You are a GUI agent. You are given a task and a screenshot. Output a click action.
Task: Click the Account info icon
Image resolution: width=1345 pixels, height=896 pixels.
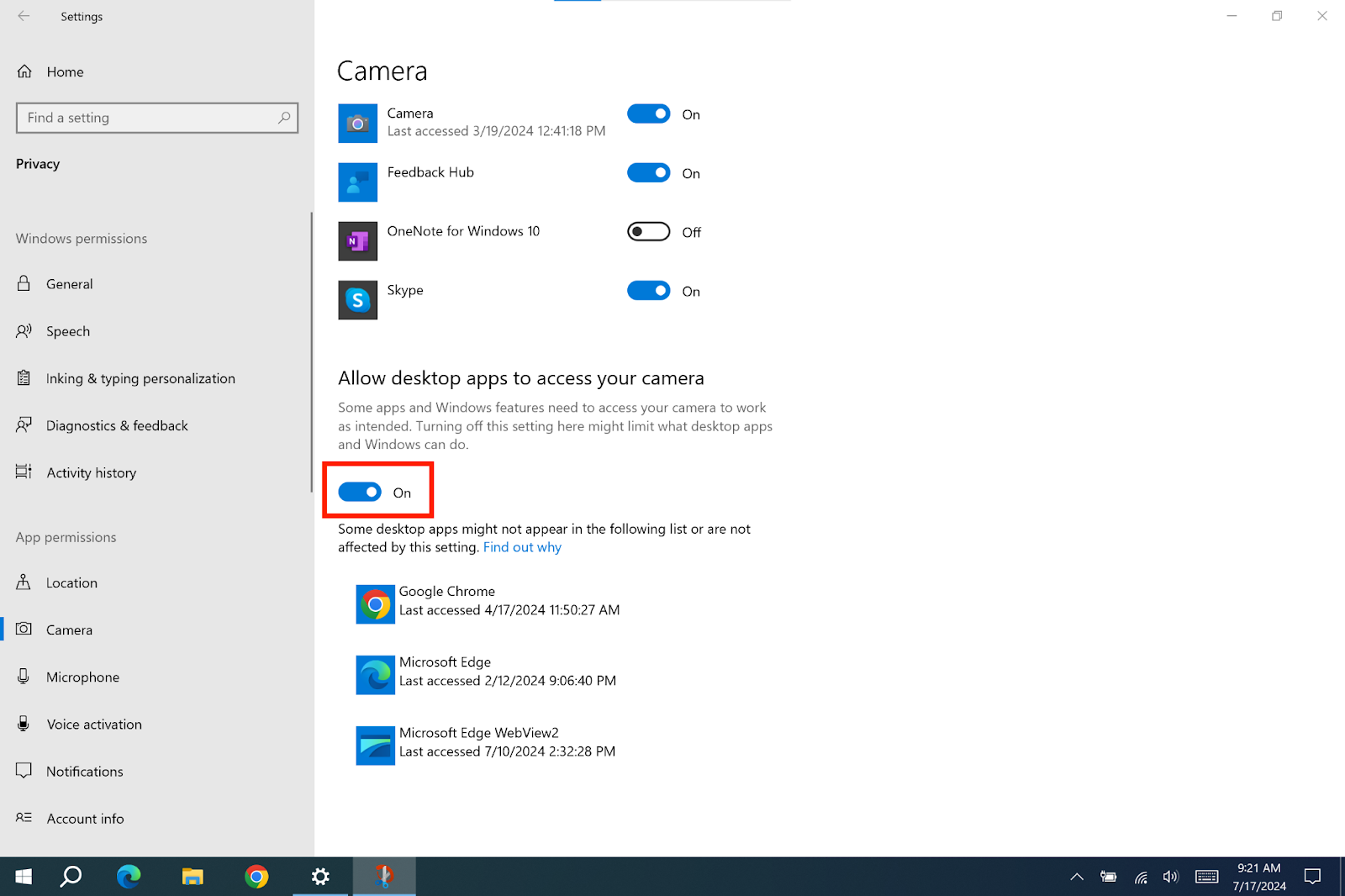[24, 818]
